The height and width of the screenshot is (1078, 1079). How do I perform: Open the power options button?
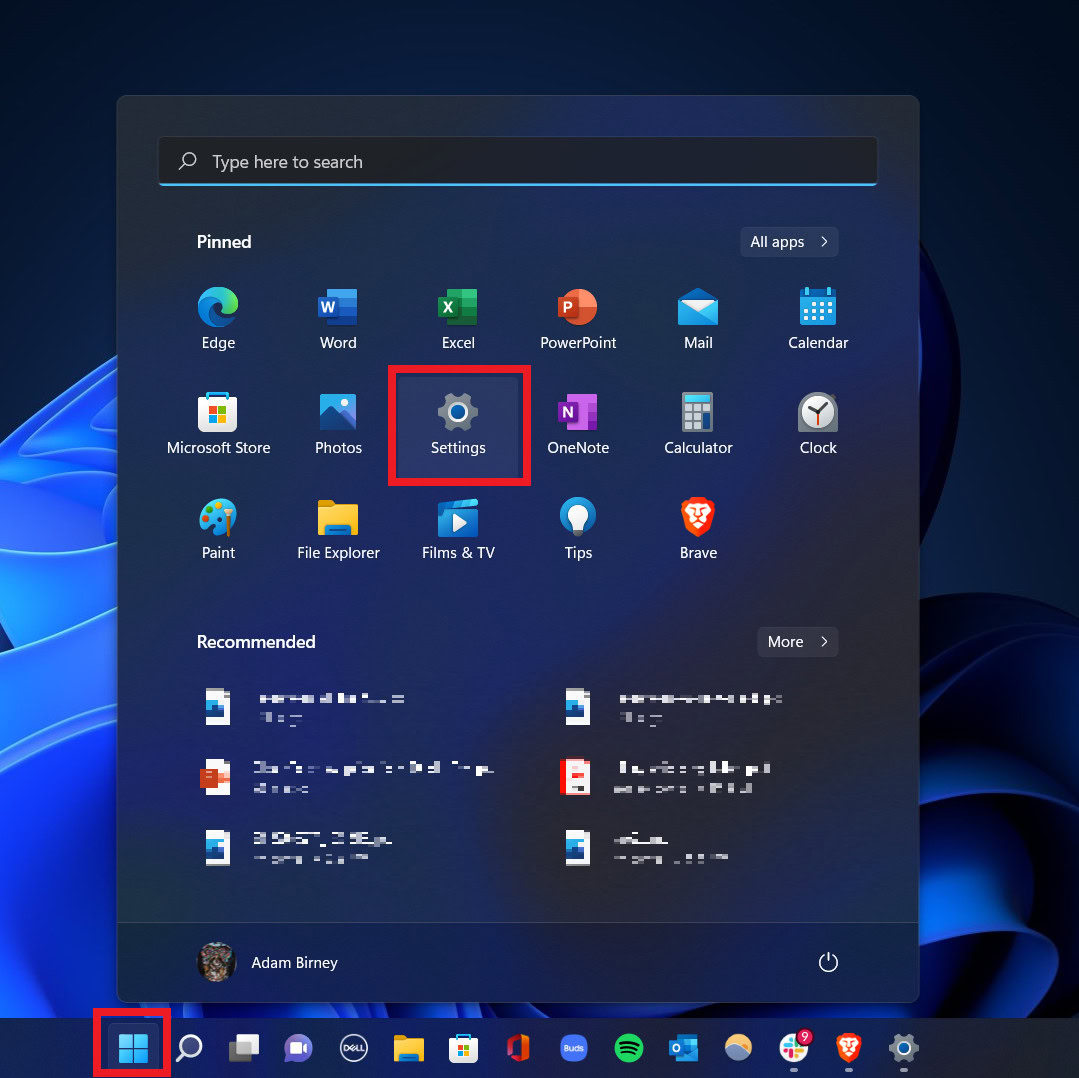[828, 963]
